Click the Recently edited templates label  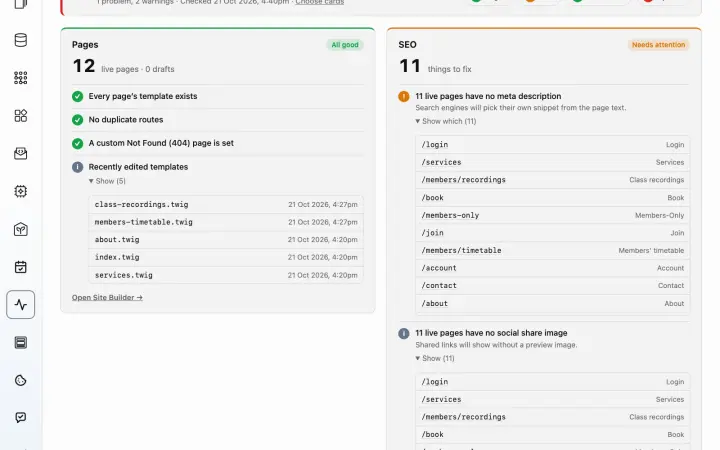138,167
